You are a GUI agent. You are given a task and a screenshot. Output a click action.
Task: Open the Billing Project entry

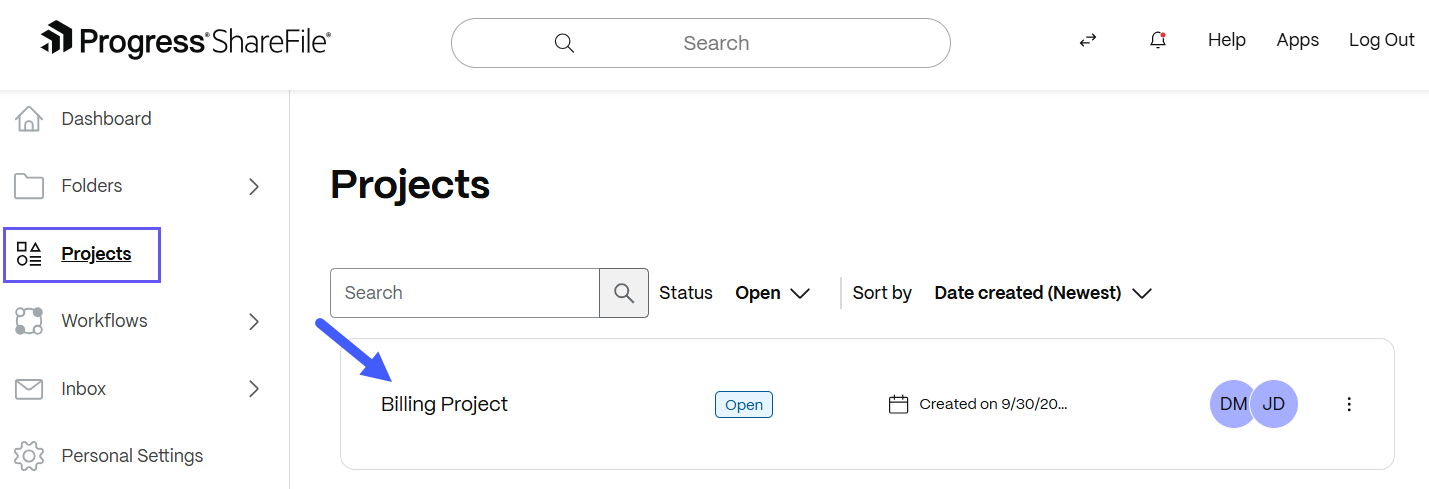point(444,404)
